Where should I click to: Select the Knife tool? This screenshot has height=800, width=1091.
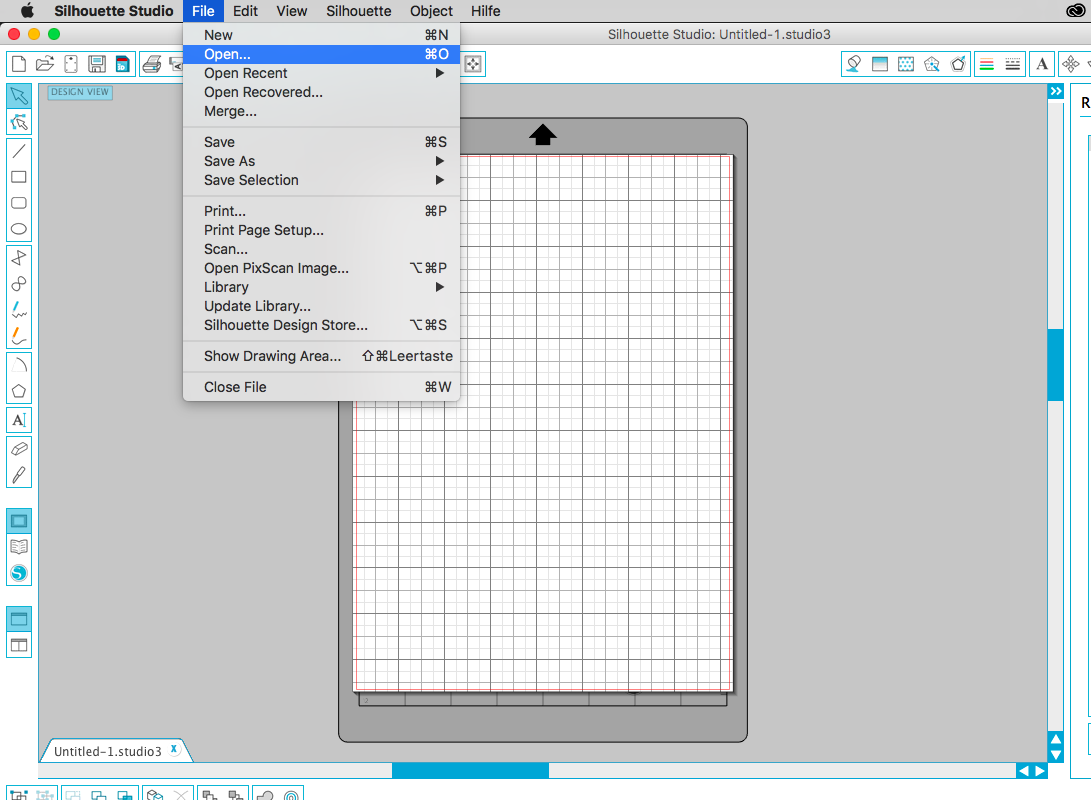19,475
